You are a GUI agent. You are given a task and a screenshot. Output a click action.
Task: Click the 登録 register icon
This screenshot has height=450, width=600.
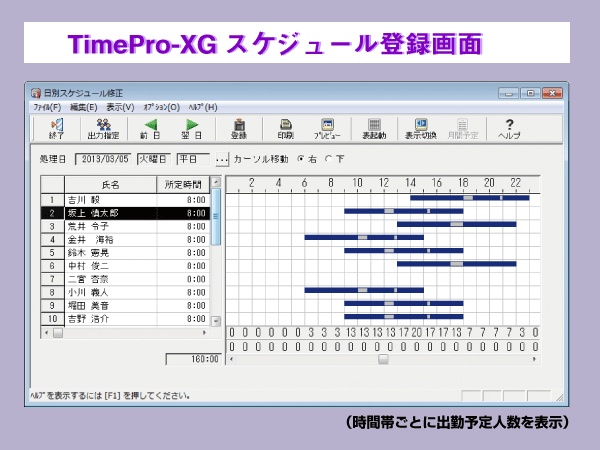(x=239, y=129)
